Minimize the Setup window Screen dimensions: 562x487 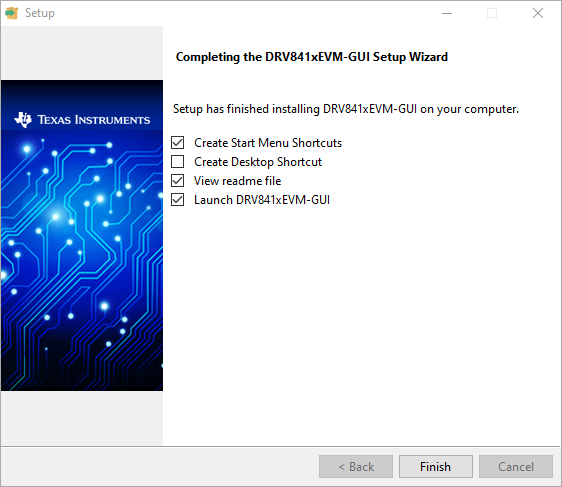pyautogui.click(x=447, y=13)
